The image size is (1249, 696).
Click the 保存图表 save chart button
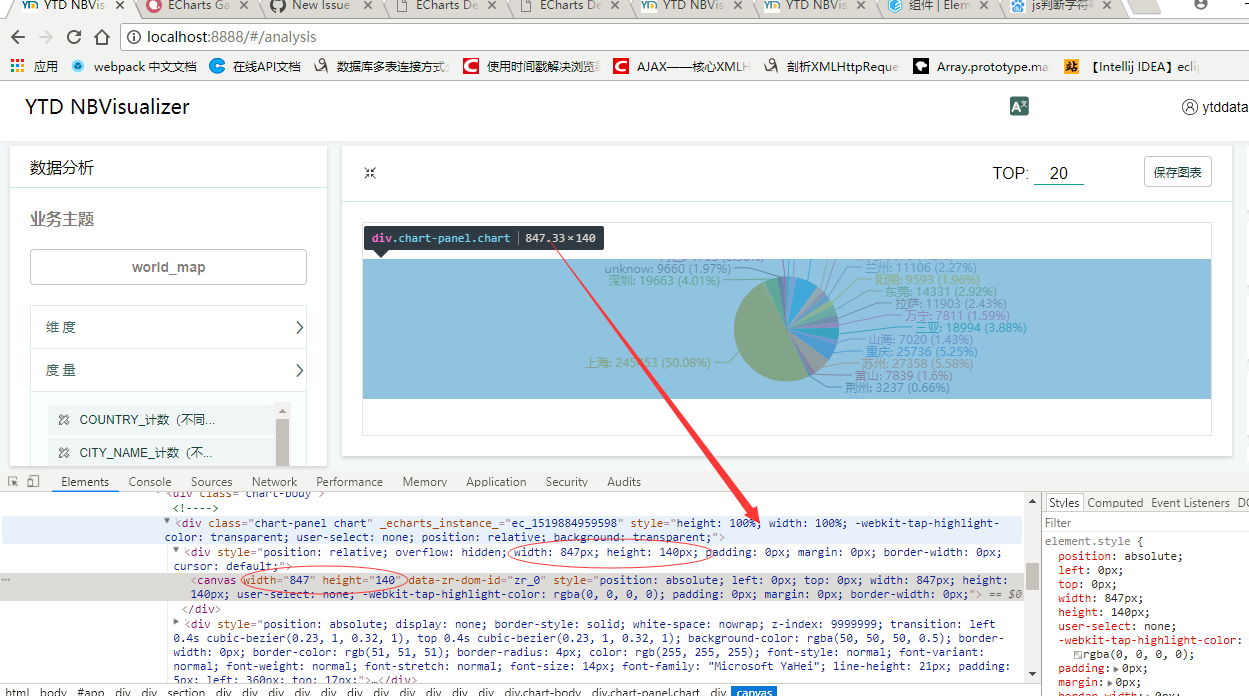(x=1177, y=171)
